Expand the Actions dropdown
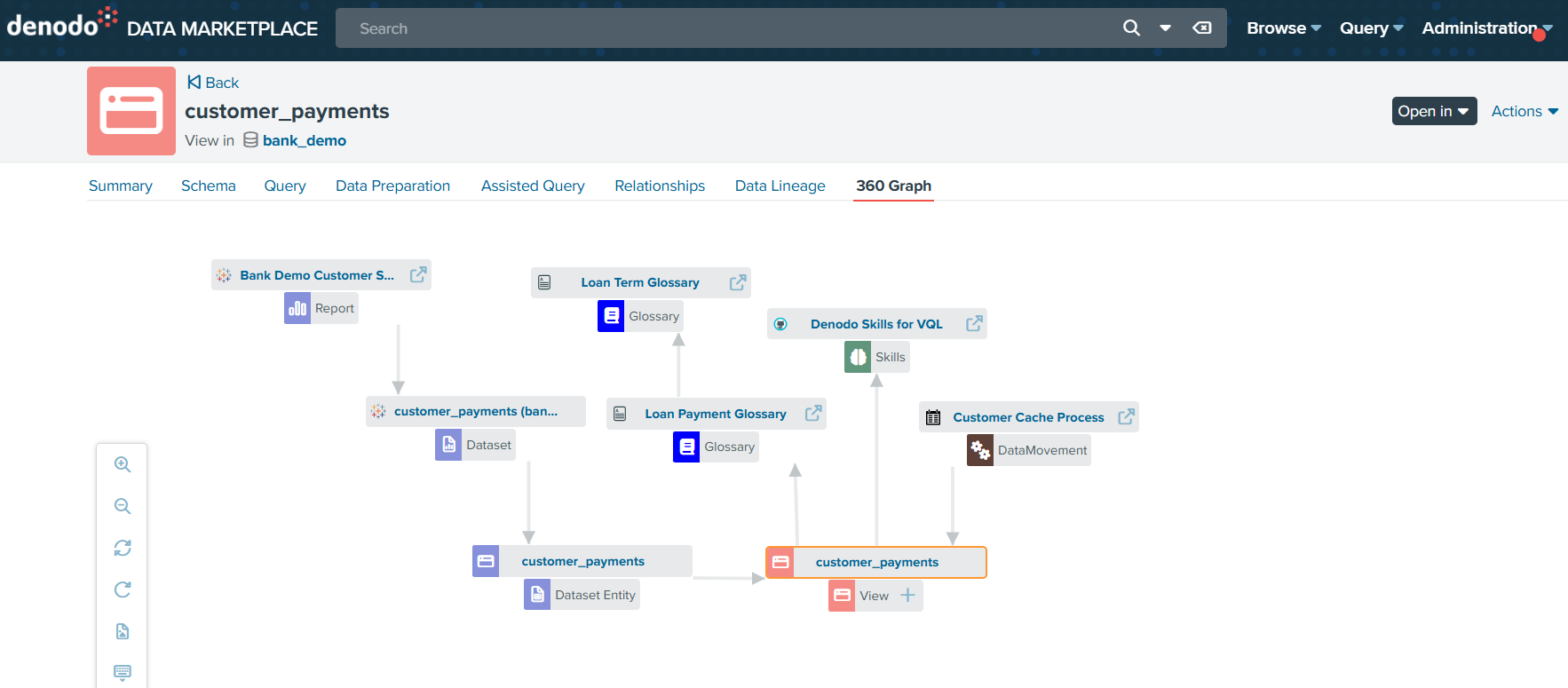The image size is (1568, 688). (x=1524, y=111)
